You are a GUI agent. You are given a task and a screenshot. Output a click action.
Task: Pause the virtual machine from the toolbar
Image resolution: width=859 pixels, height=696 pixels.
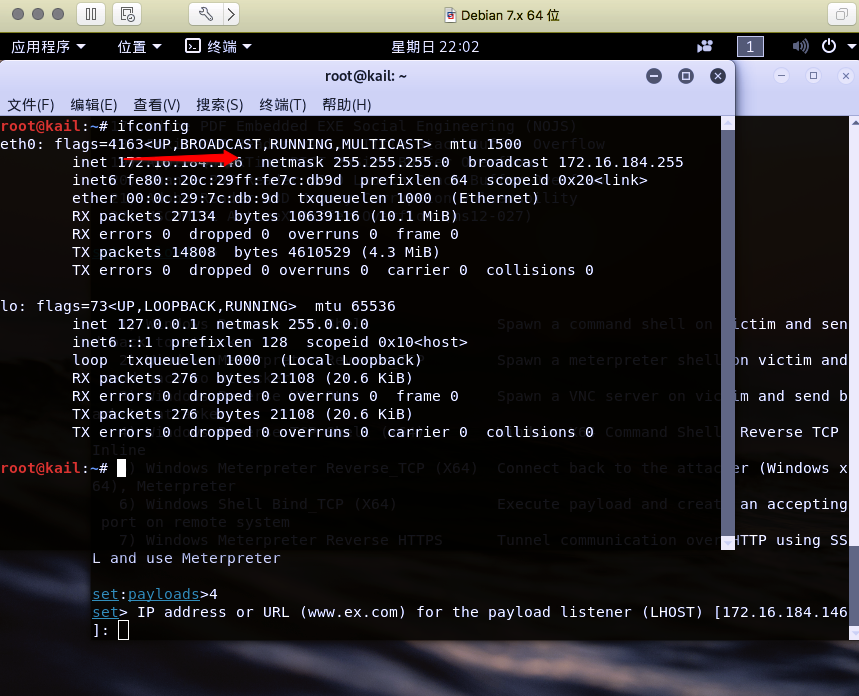click(89, 15)
